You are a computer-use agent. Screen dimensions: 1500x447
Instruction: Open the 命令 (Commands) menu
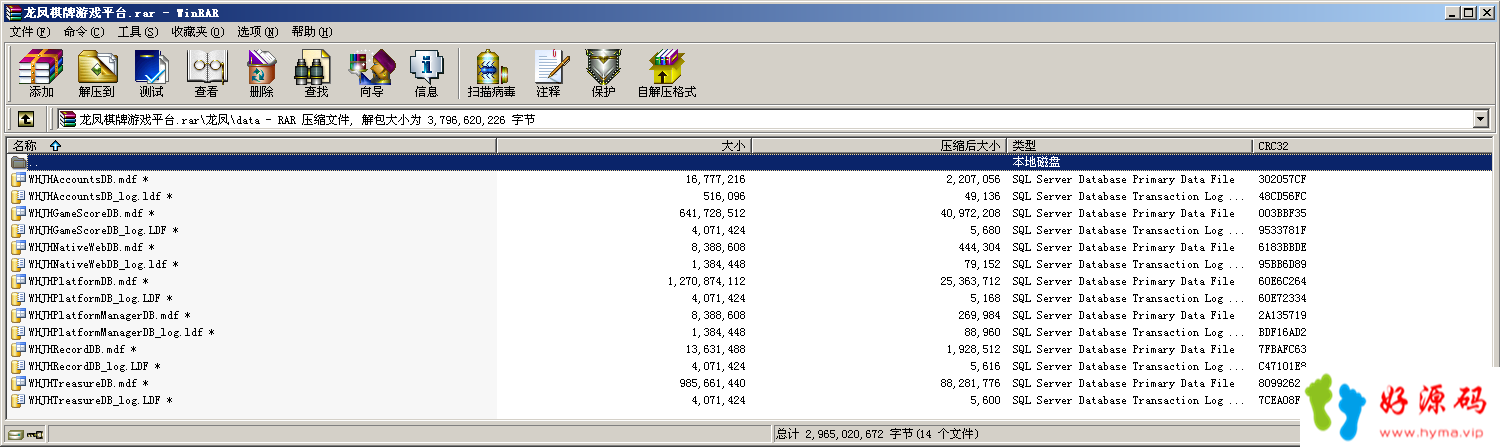coord(83,32)
